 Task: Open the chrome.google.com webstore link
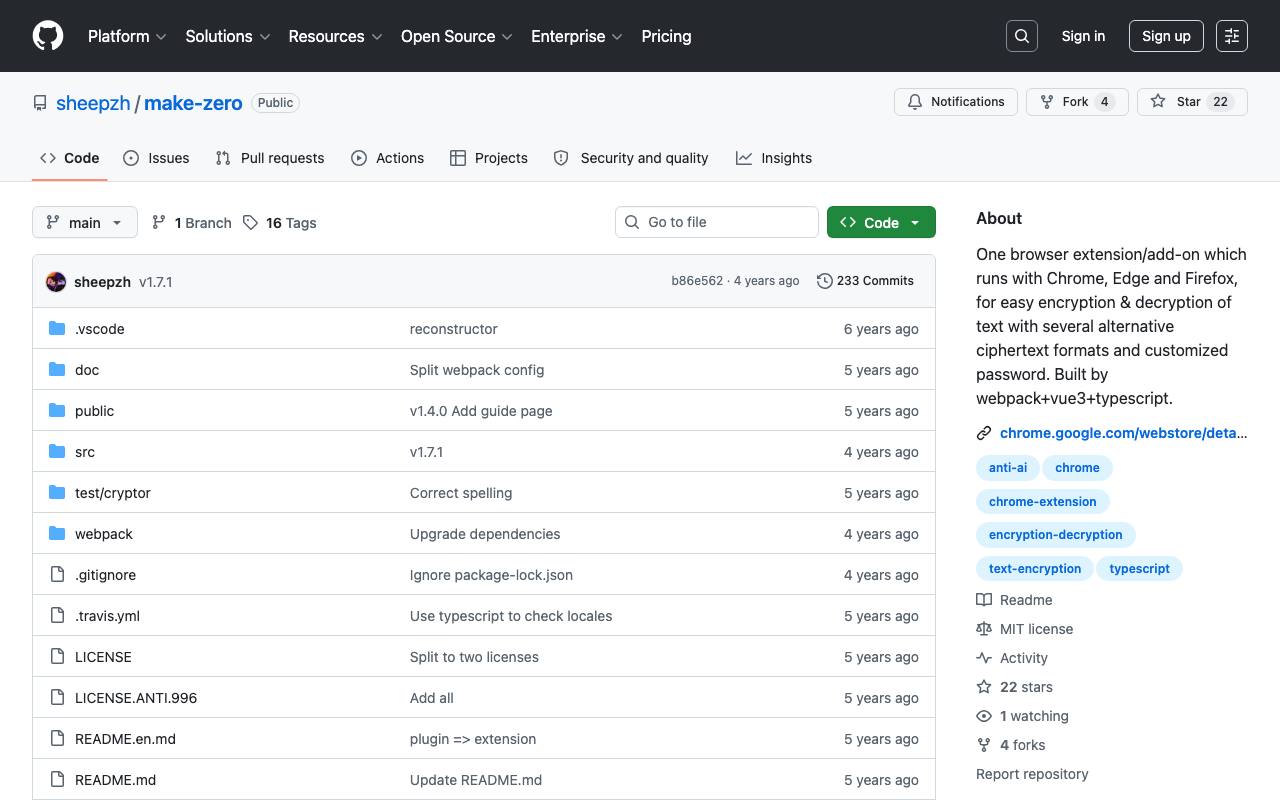tap(1124, 433)
